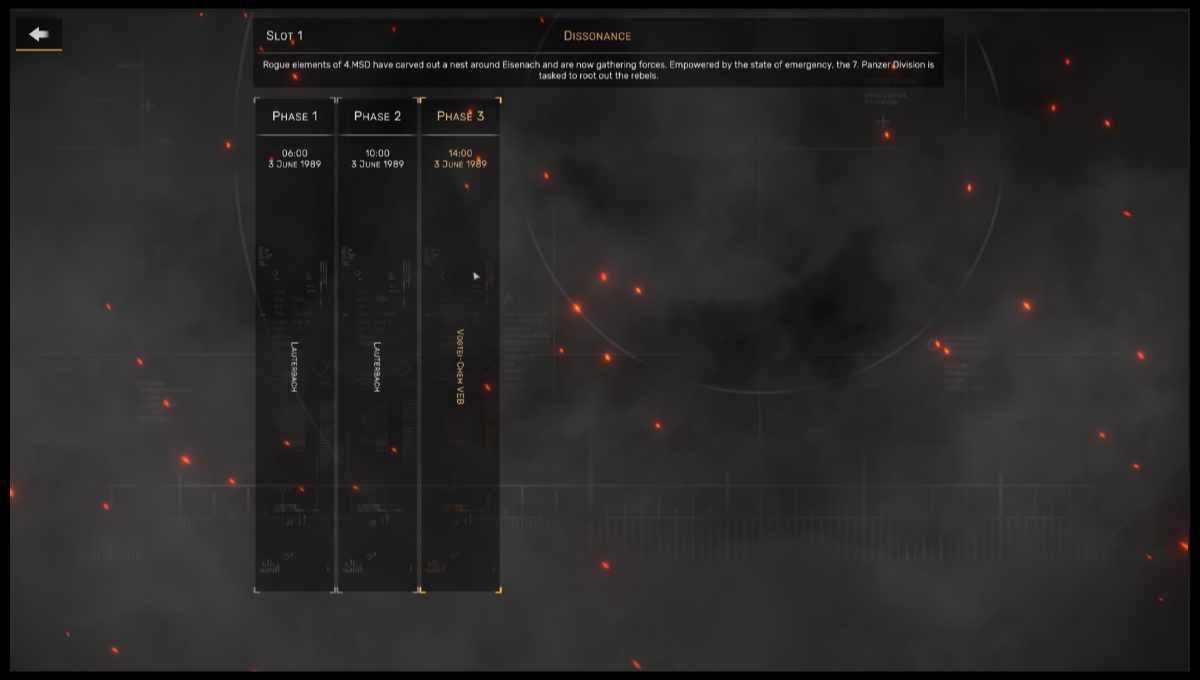
Task: Click the Dissonance campaign title
Action: click(x=597, y=36)
